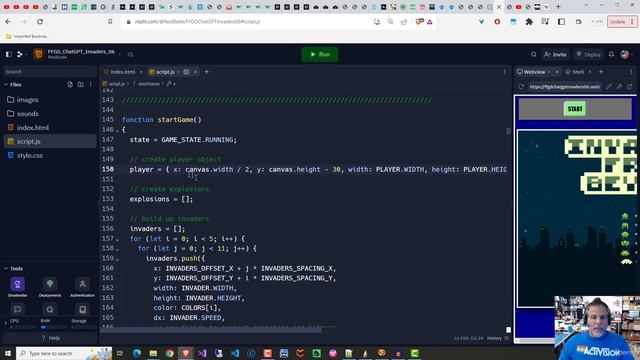This screenshot has width=640, height=360.
Task: Click the Webview URL field
Action: pos(564,87)
